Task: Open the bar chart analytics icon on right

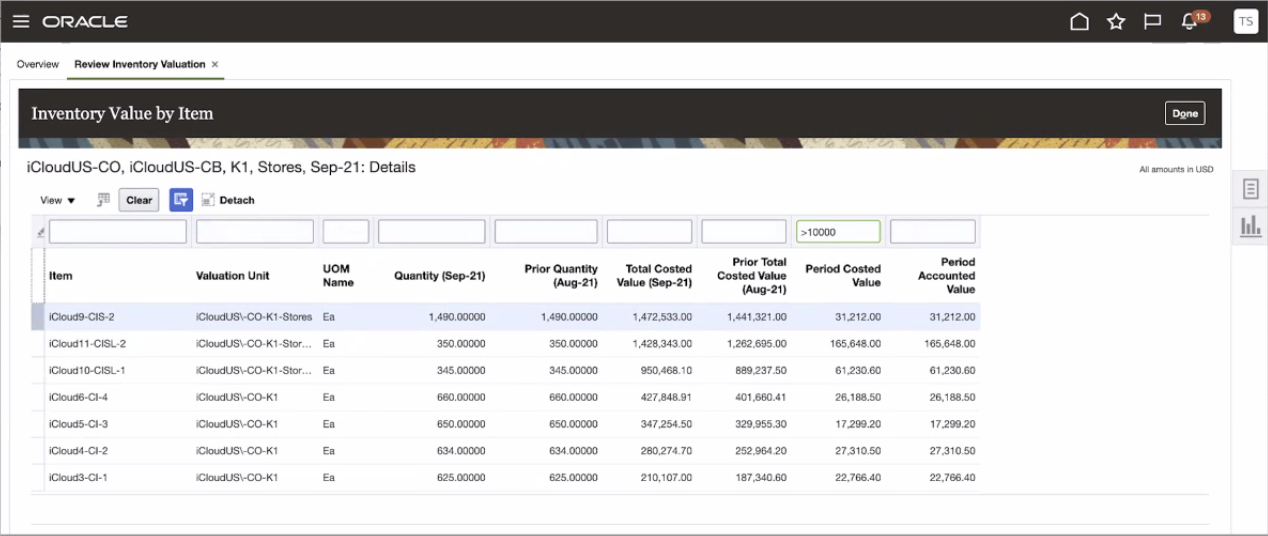Action: tap(1250, 226)
